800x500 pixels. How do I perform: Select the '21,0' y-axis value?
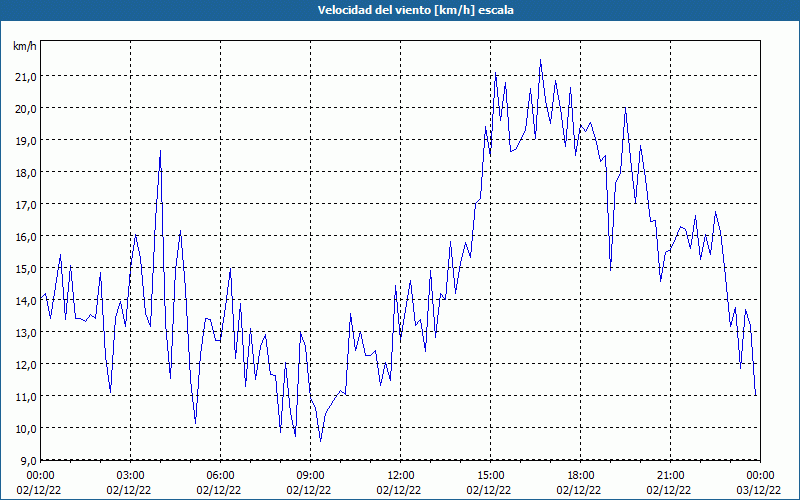(x=25, y=77)
